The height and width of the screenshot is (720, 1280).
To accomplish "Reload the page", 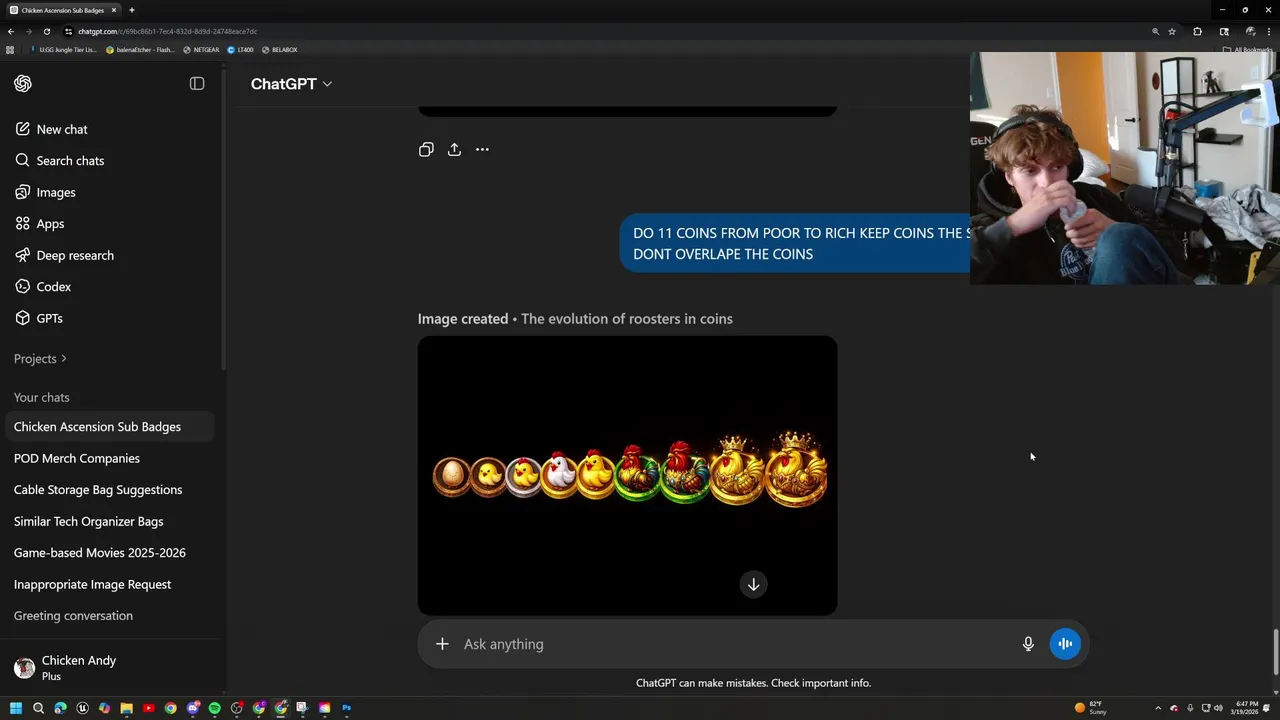I will point(46,31).
